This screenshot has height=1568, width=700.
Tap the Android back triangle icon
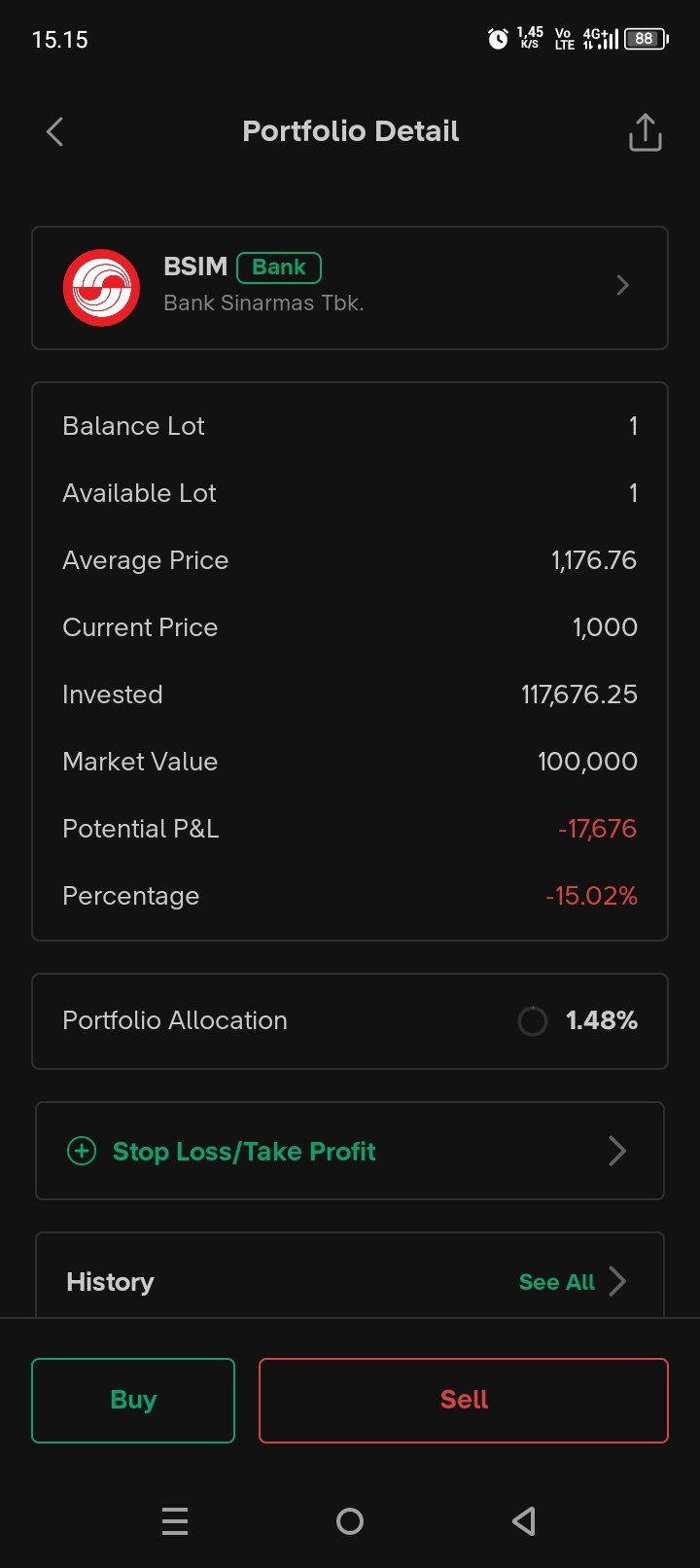tap(524, 1521)
